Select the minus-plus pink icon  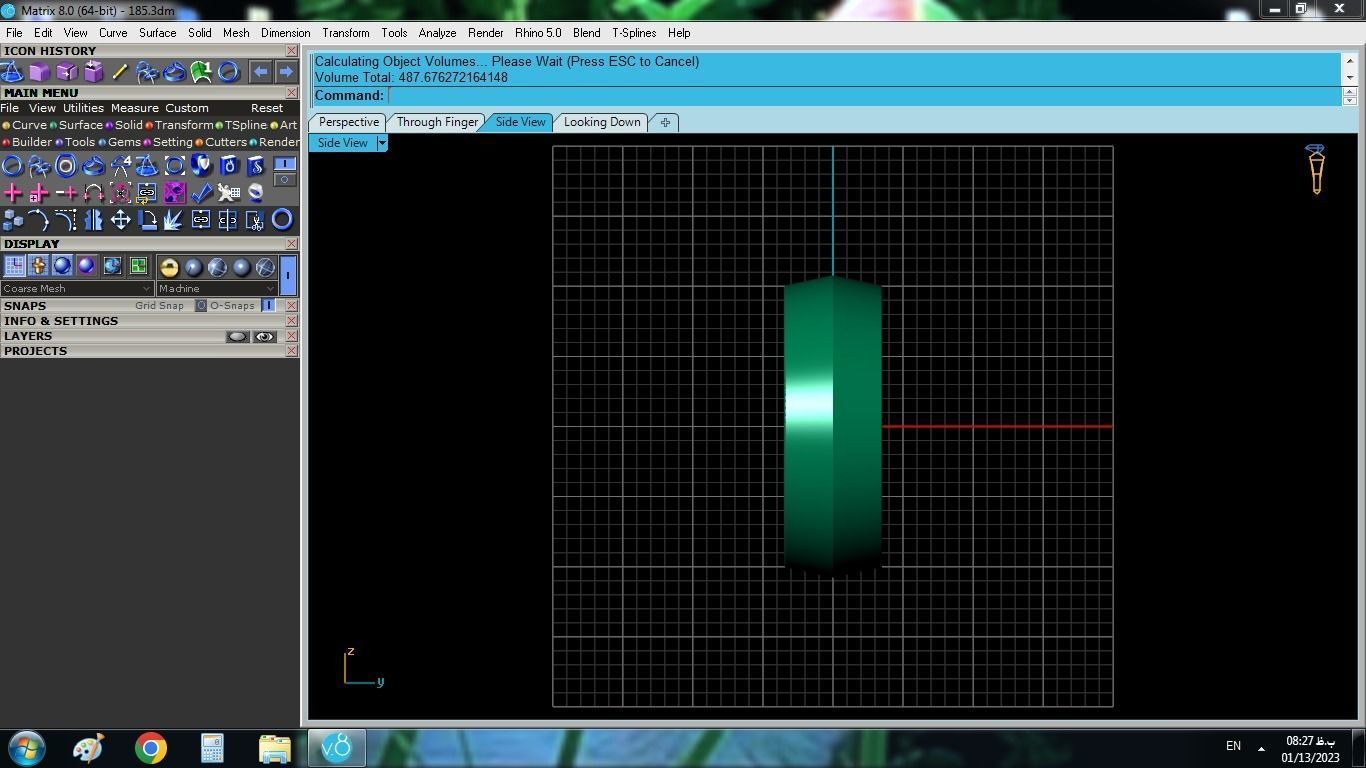pos(66,192)
